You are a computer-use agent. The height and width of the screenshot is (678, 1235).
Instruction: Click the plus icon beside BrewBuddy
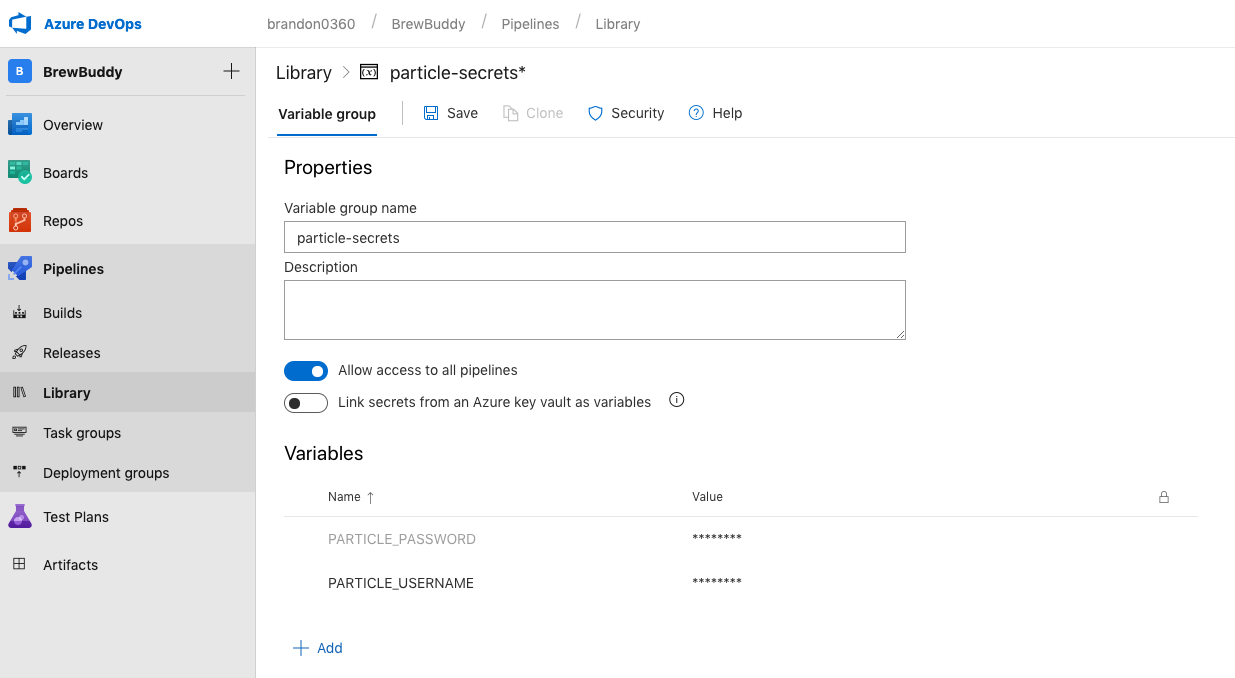[231, 71]
